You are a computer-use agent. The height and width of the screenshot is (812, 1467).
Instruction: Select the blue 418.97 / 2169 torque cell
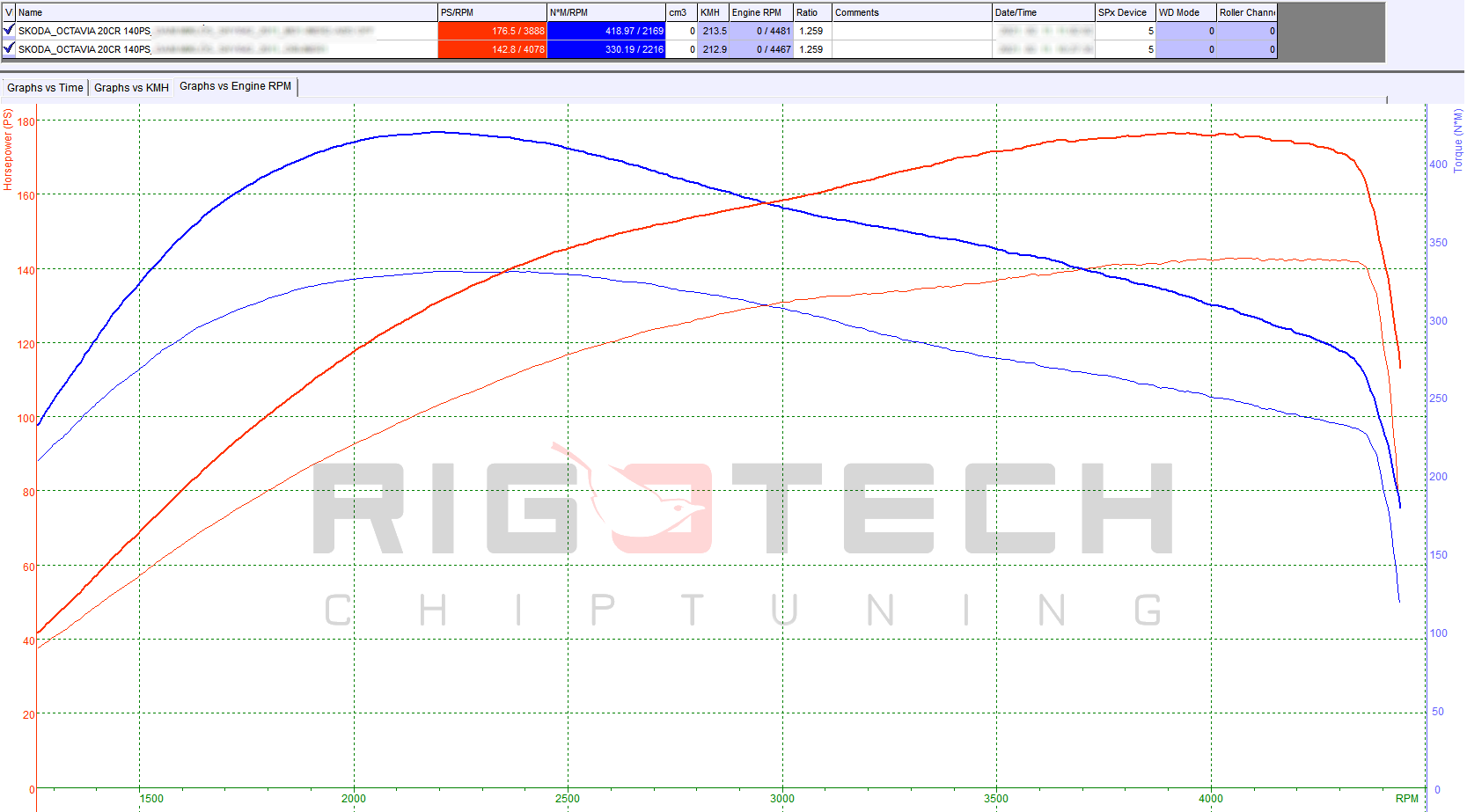(x=605, y=31)
